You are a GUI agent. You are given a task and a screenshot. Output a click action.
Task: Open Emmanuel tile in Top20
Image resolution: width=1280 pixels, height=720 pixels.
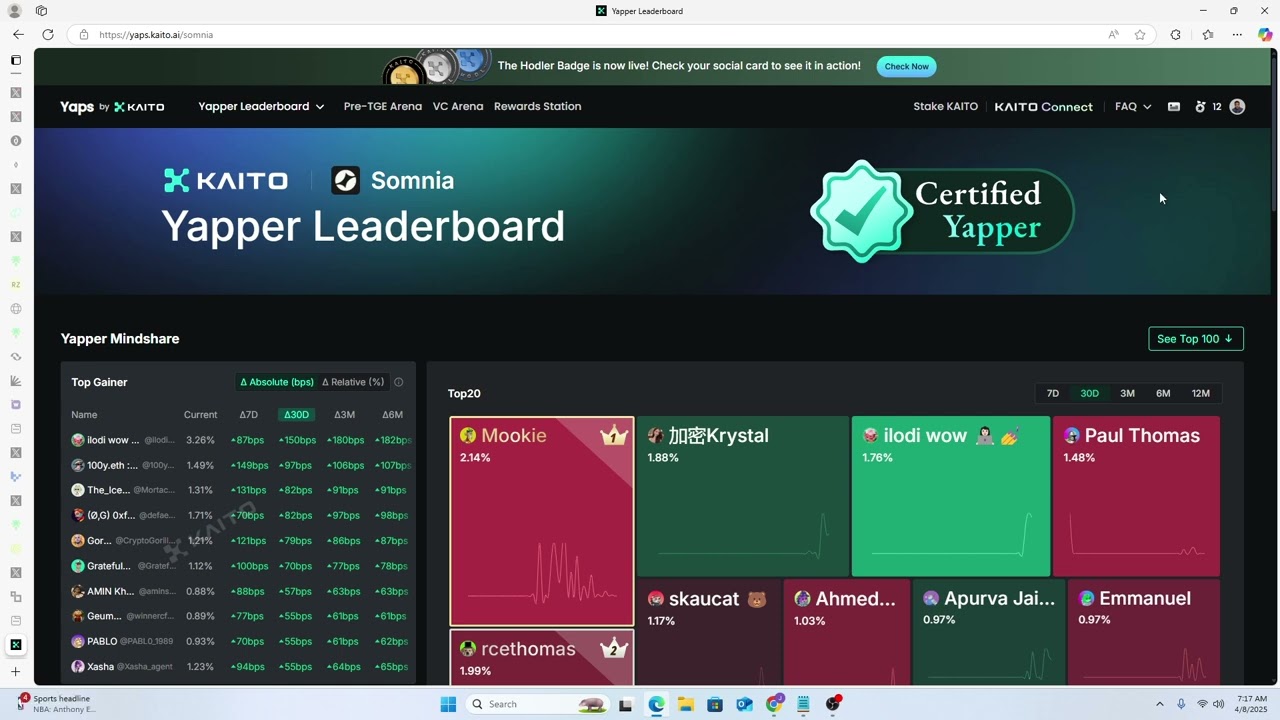click(x=1143, y=632)
